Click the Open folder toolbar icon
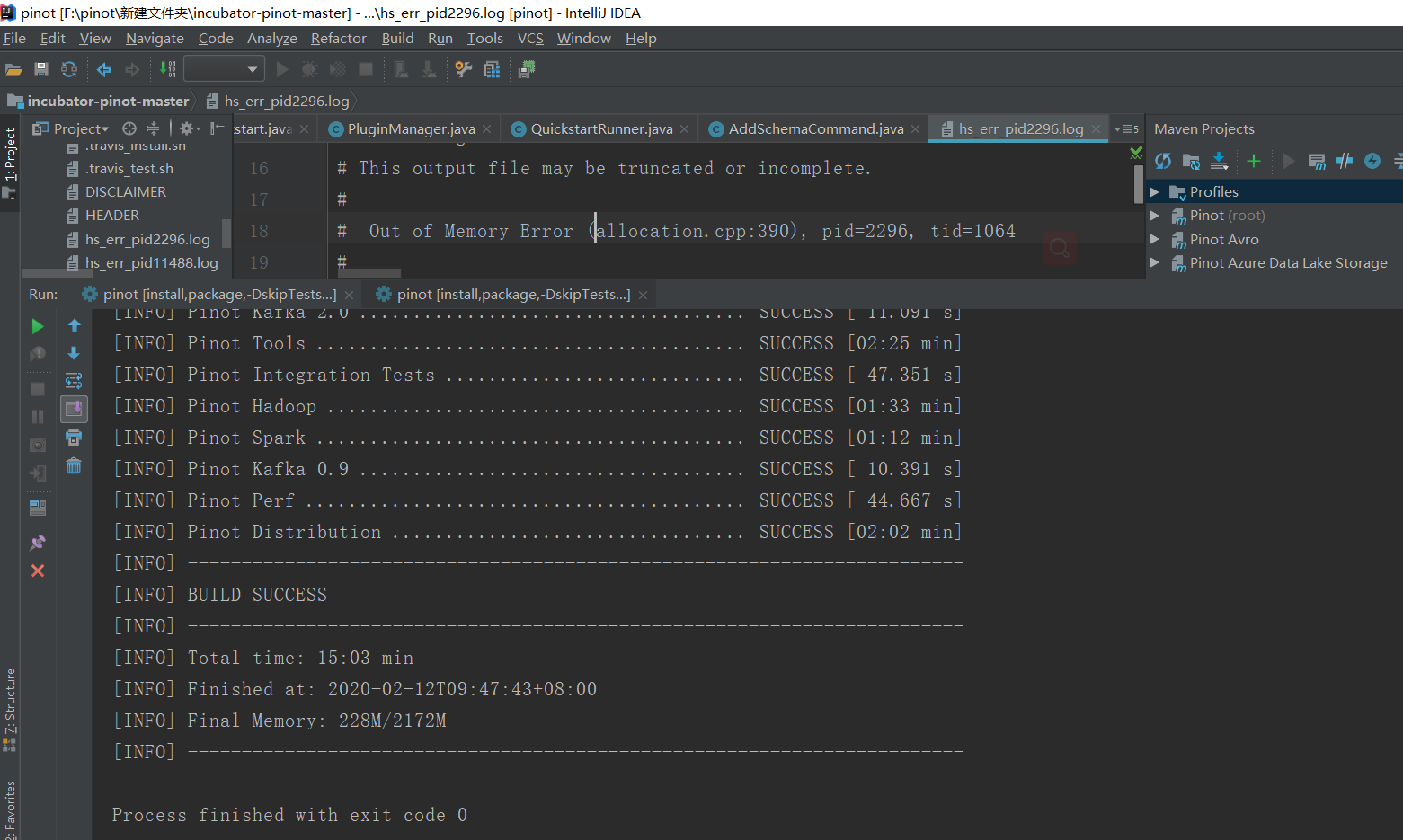The image size is (1403, 840). [13, 69]
